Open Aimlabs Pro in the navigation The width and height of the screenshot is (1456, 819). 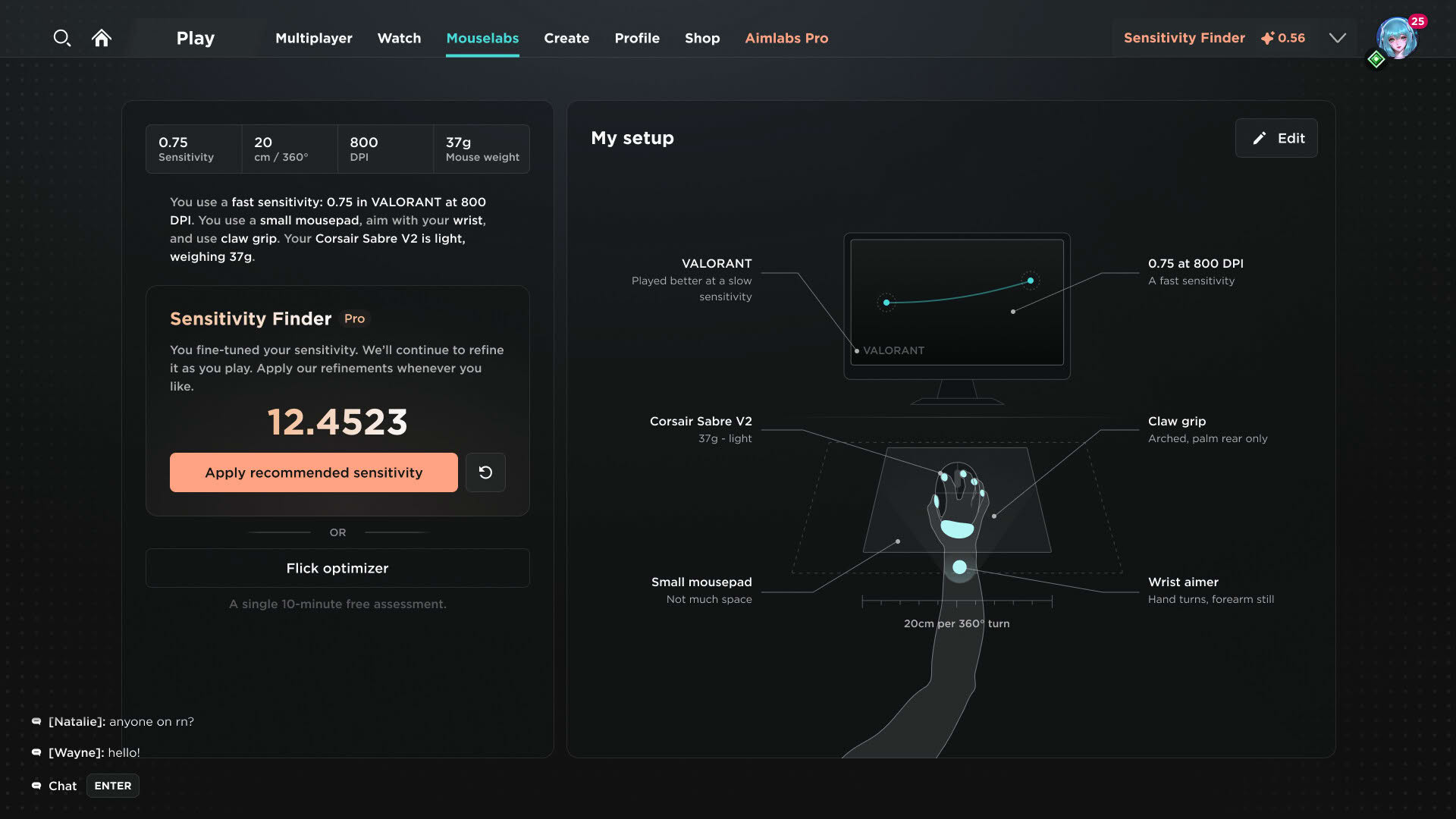click(x=786, y=38)
